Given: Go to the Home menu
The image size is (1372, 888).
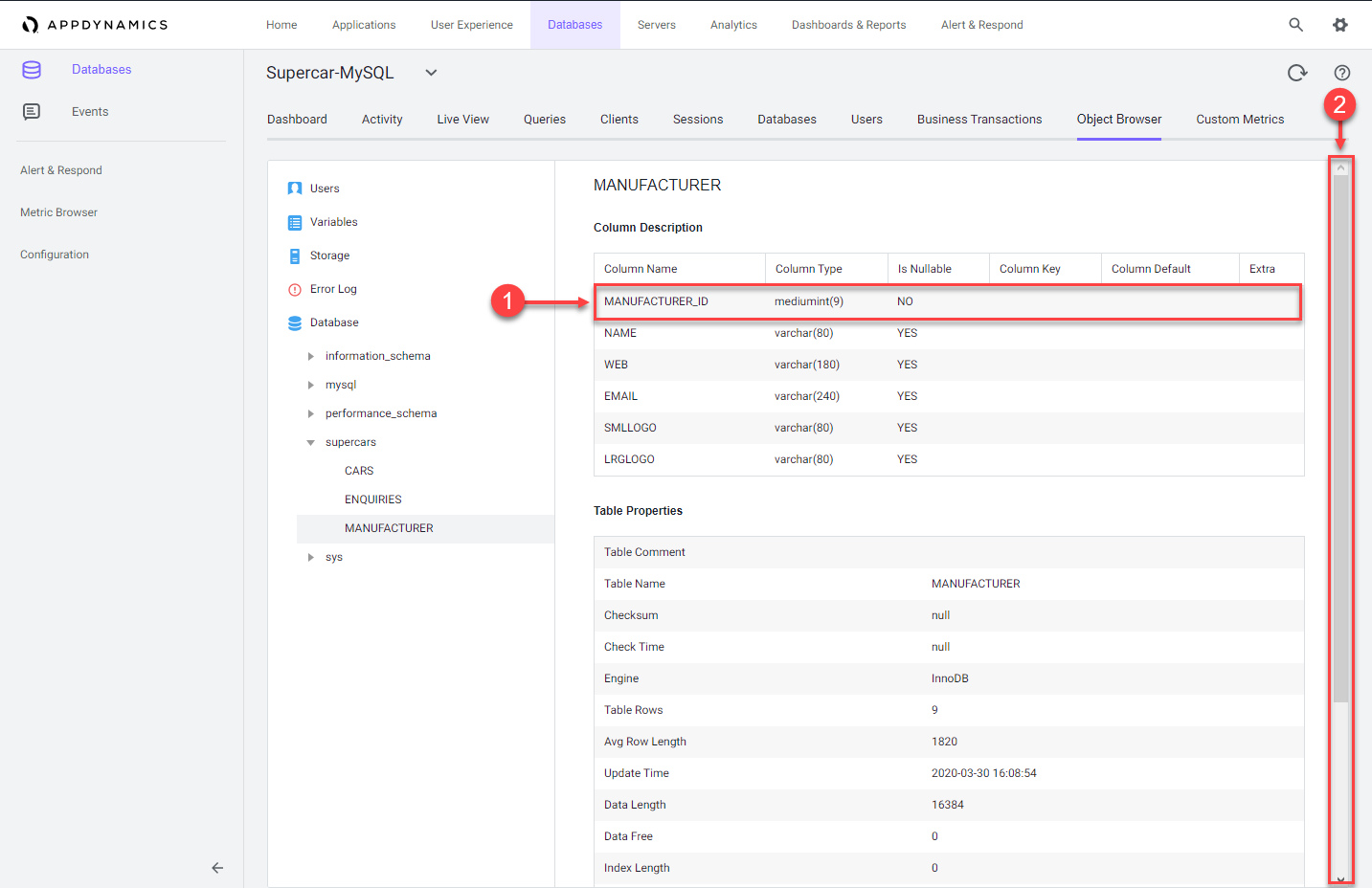Looking at the screenshot, I should click(281, 25).
